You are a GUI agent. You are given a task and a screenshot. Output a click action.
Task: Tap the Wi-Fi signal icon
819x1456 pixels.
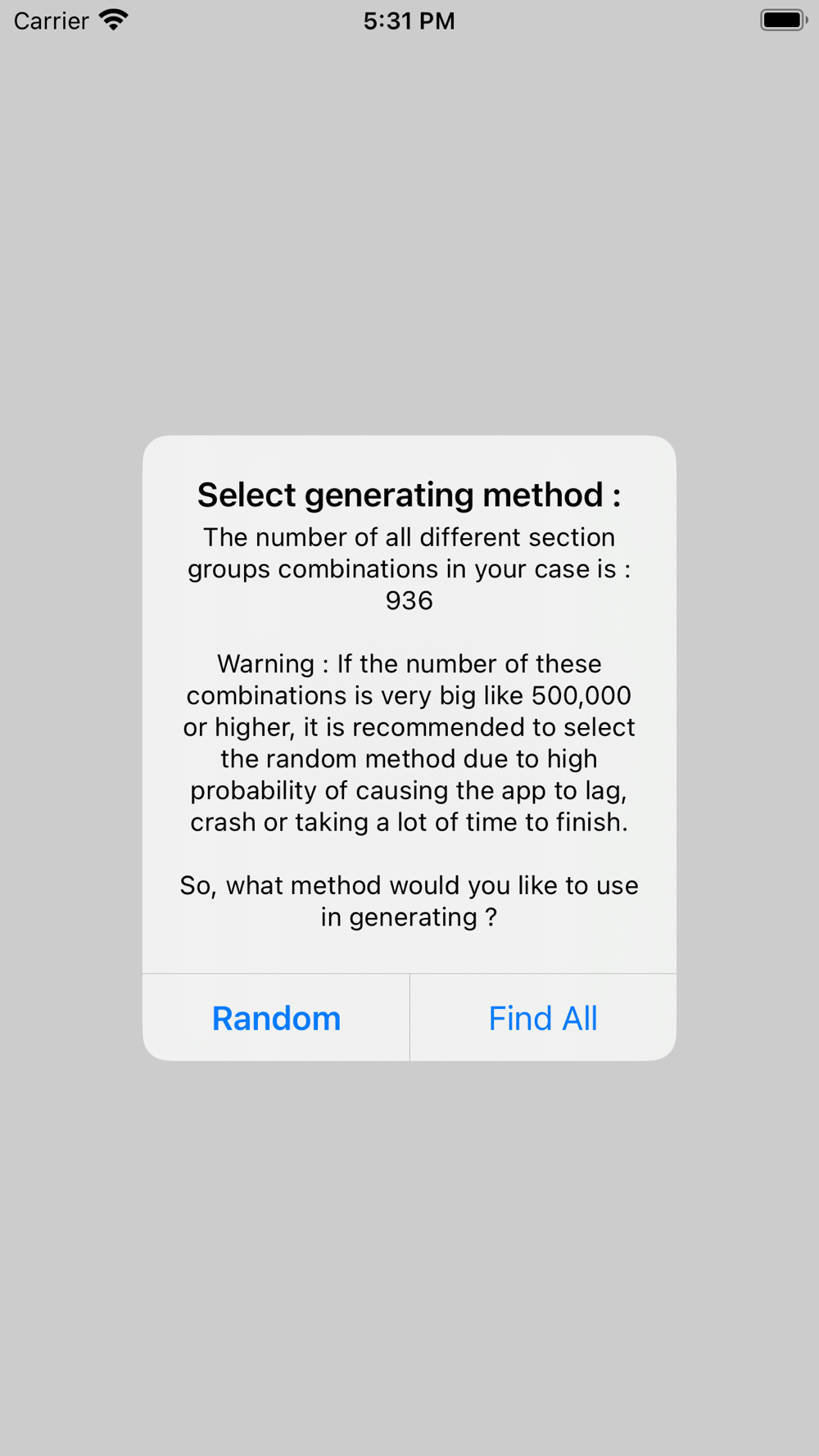[114, 20]
